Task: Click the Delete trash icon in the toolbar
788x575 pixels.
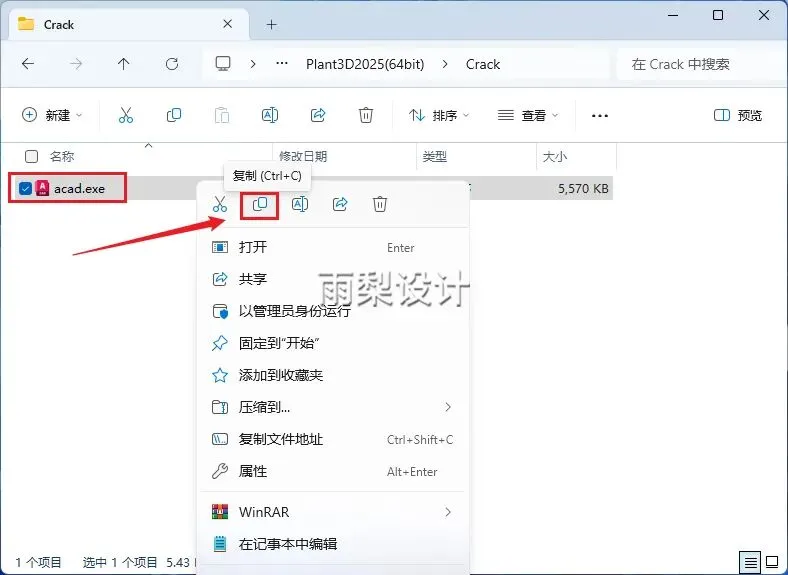Action: (366, 115)
